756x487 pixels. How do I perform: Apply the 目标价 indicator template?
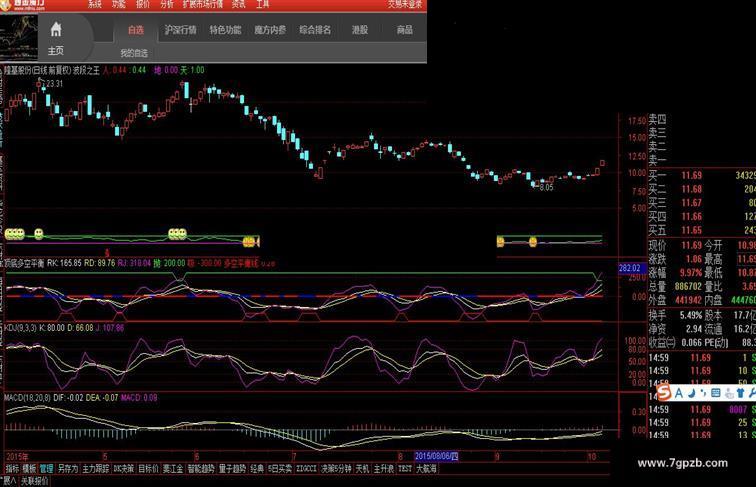tap(148, 468)
